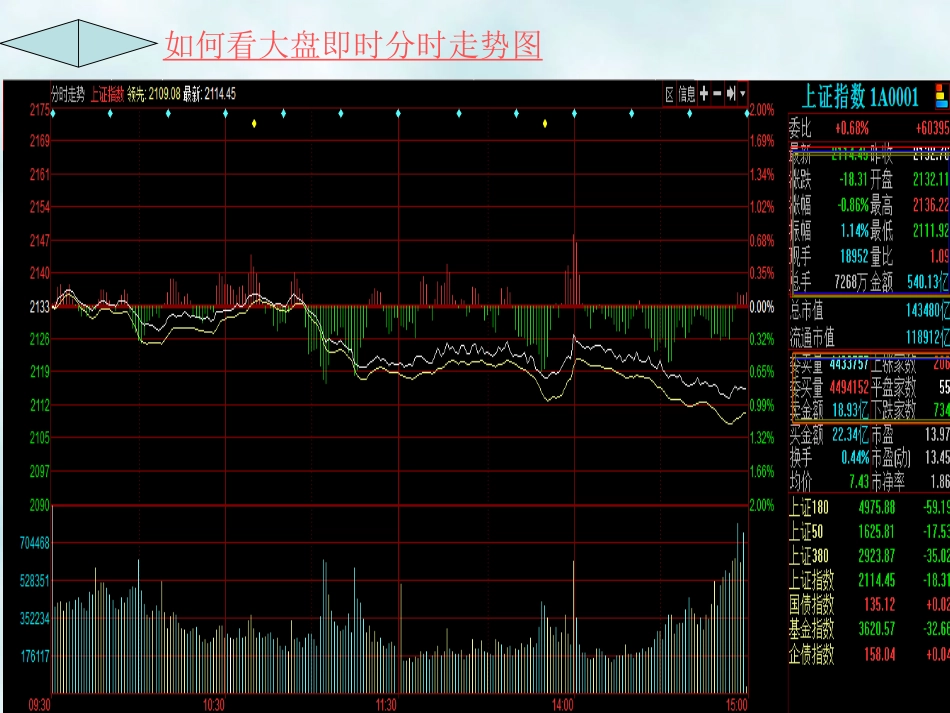The width and height of the screenshot is (950, 713).
Task: Open the 信息 info button
Action: coord(686,94)
